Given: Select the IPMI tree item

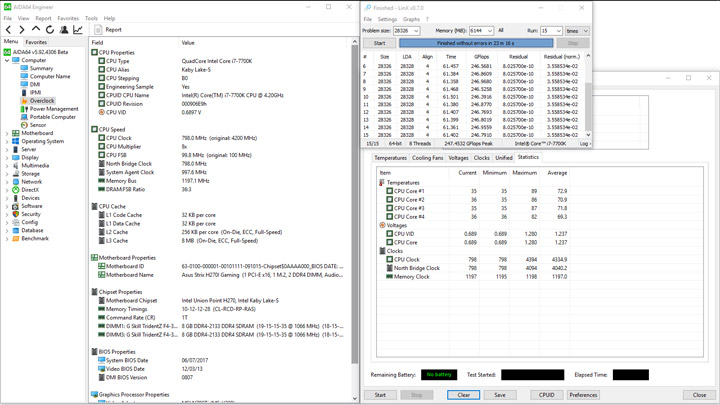Looking at the screenshot, I should 35,92.
